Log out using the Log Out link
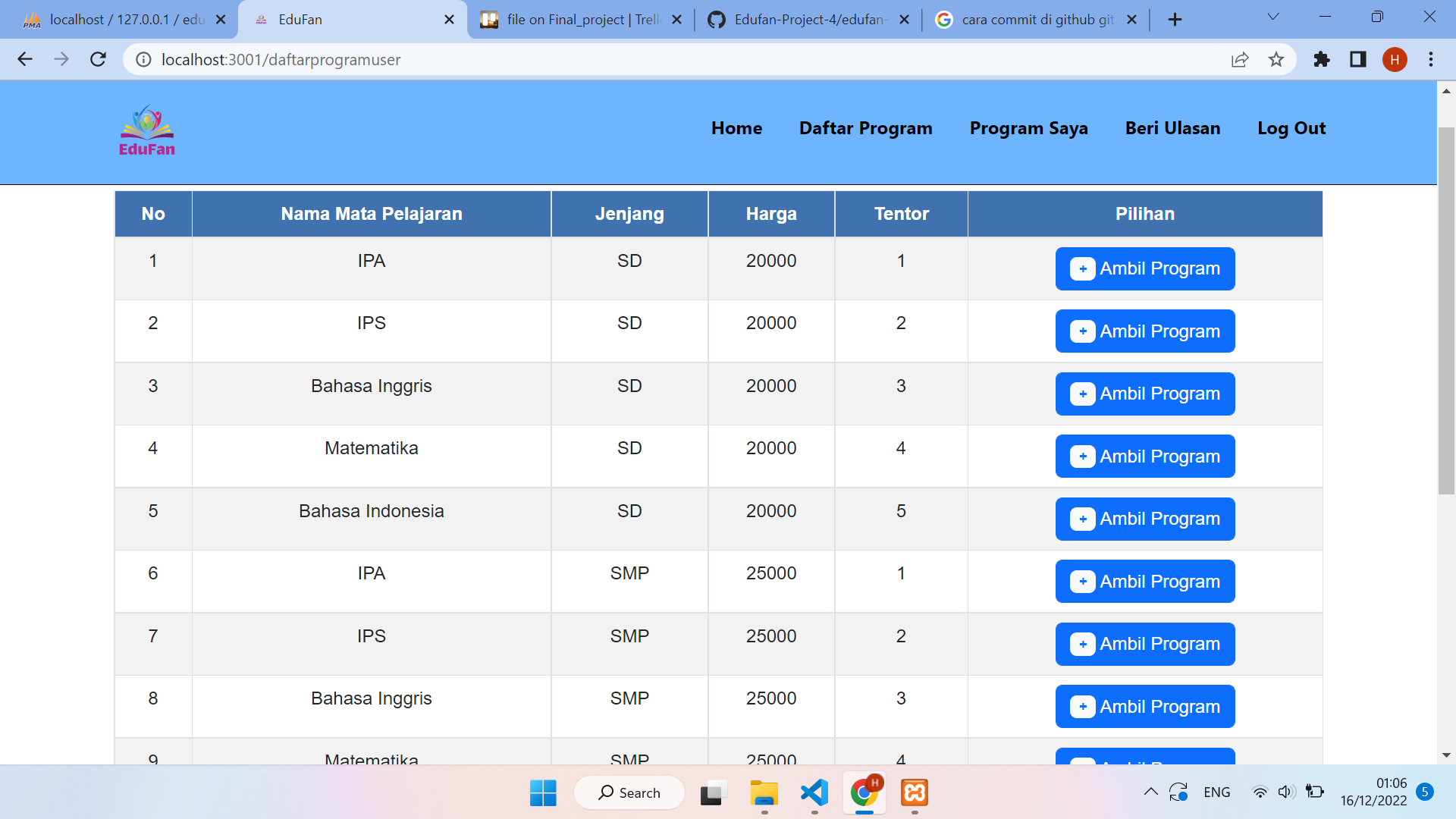 pos(1291,128)
